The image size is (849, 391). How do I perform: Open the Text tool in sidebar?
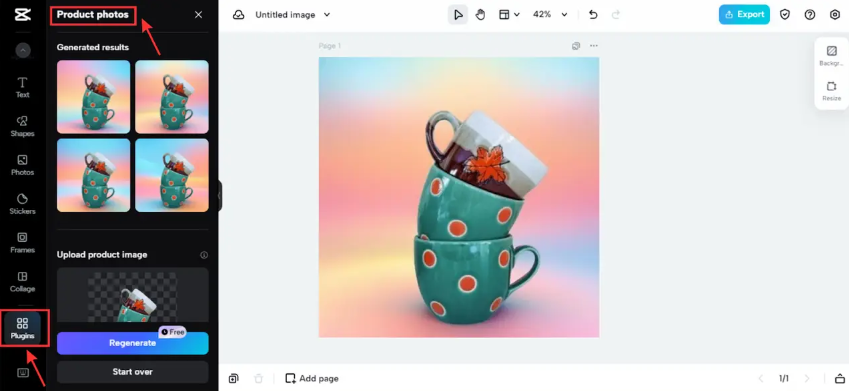pos(22,87)
